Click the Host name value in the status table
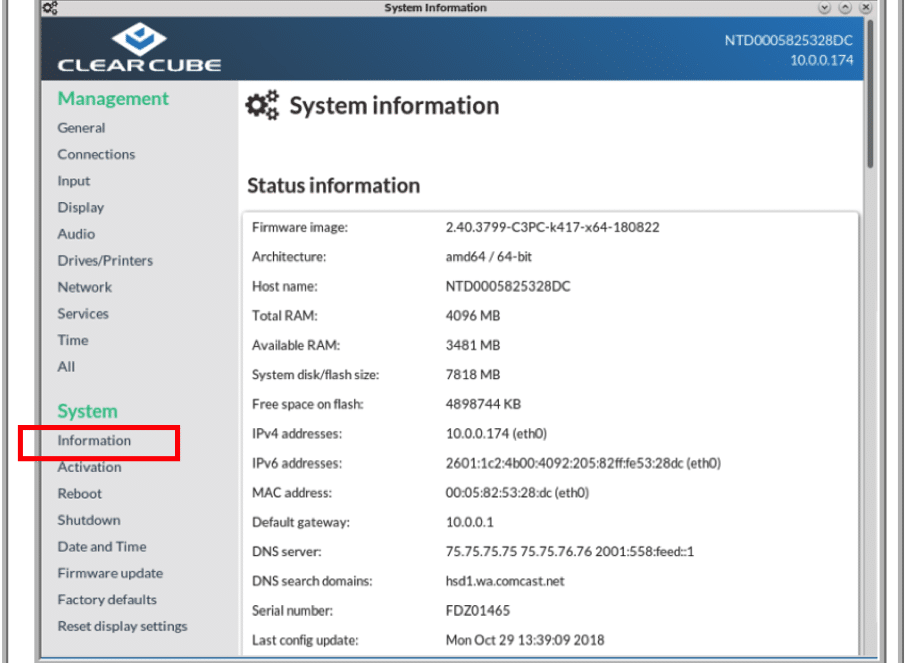Viewport: 905px width, 663px height. click(x=508, y=286)
